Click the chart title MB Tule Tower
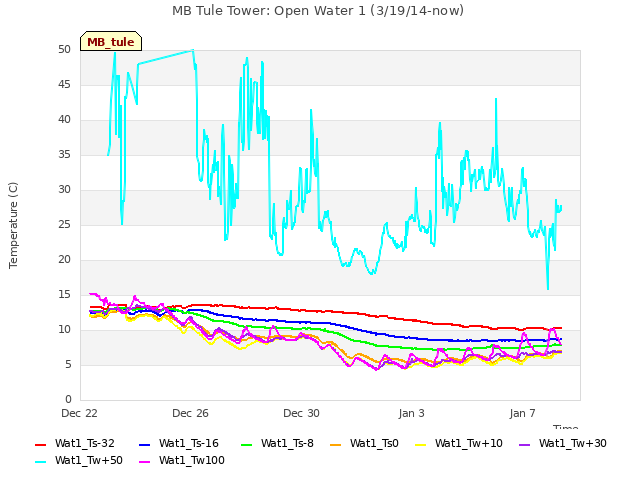This screenshot has height=480, width=640. pos(318,11)
